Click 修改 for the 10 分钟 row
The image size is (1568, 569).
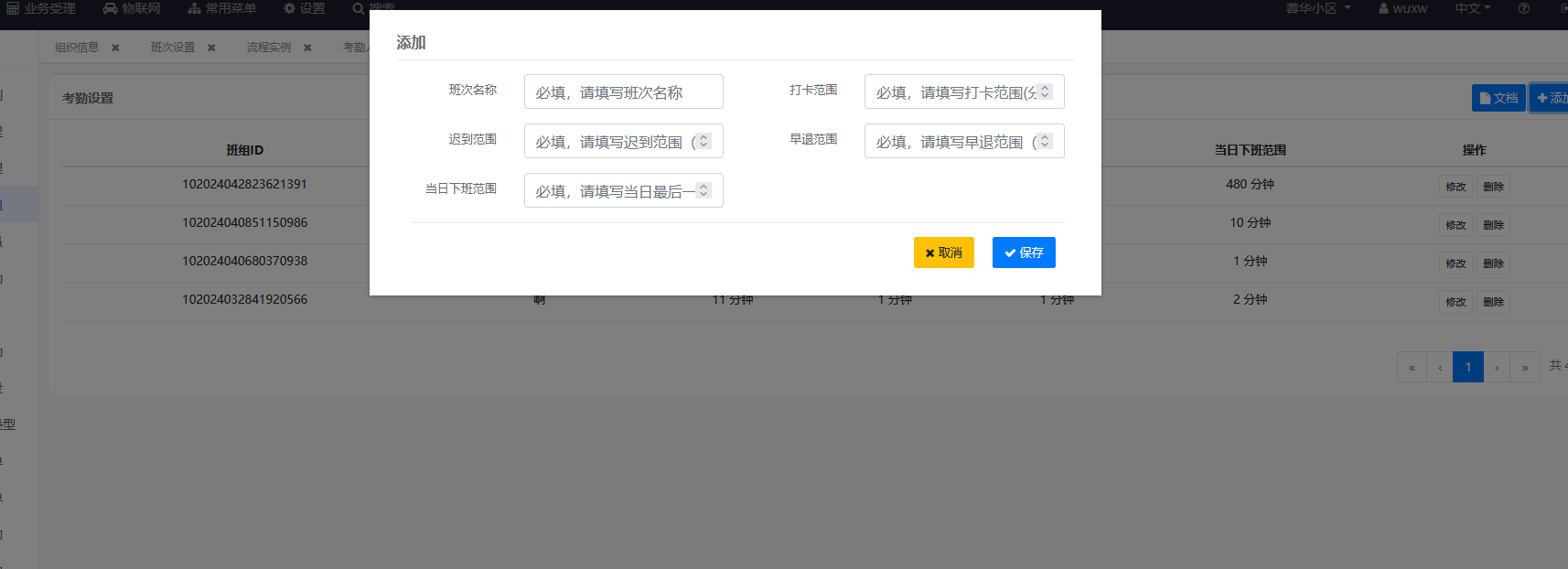tap(1455, 225)
